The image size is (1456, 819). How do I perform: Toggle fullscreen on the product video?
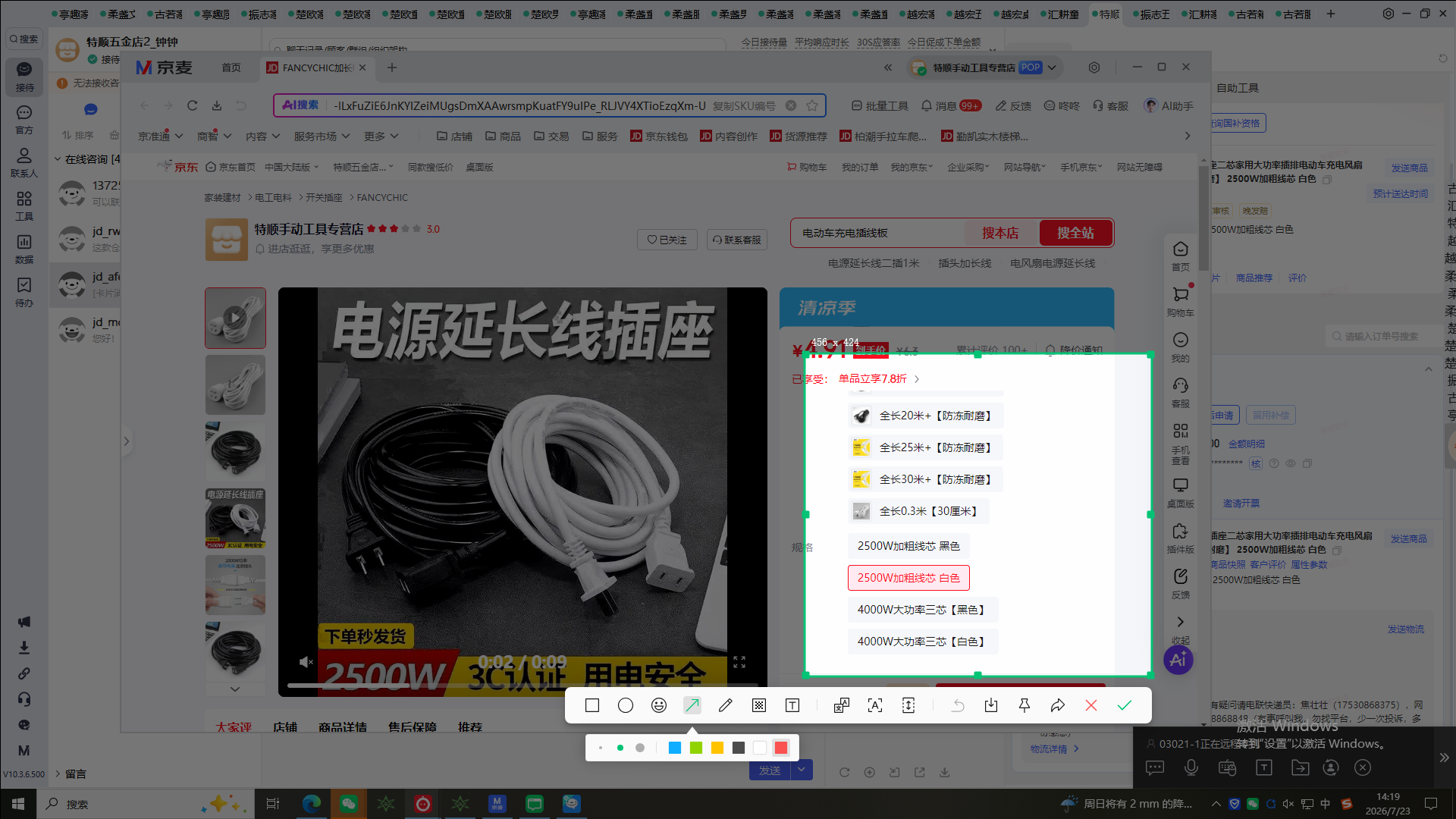point(739,662)
